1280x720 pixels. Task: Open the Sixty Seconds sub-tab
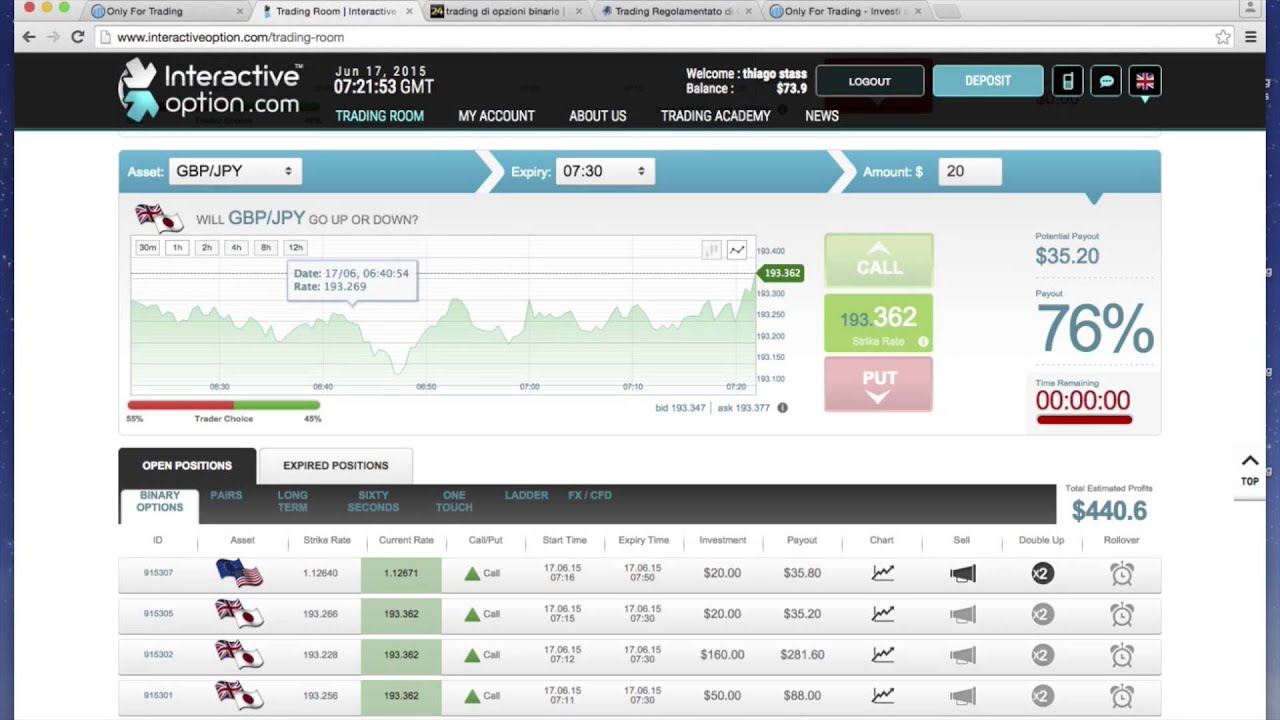coord(373,502)
